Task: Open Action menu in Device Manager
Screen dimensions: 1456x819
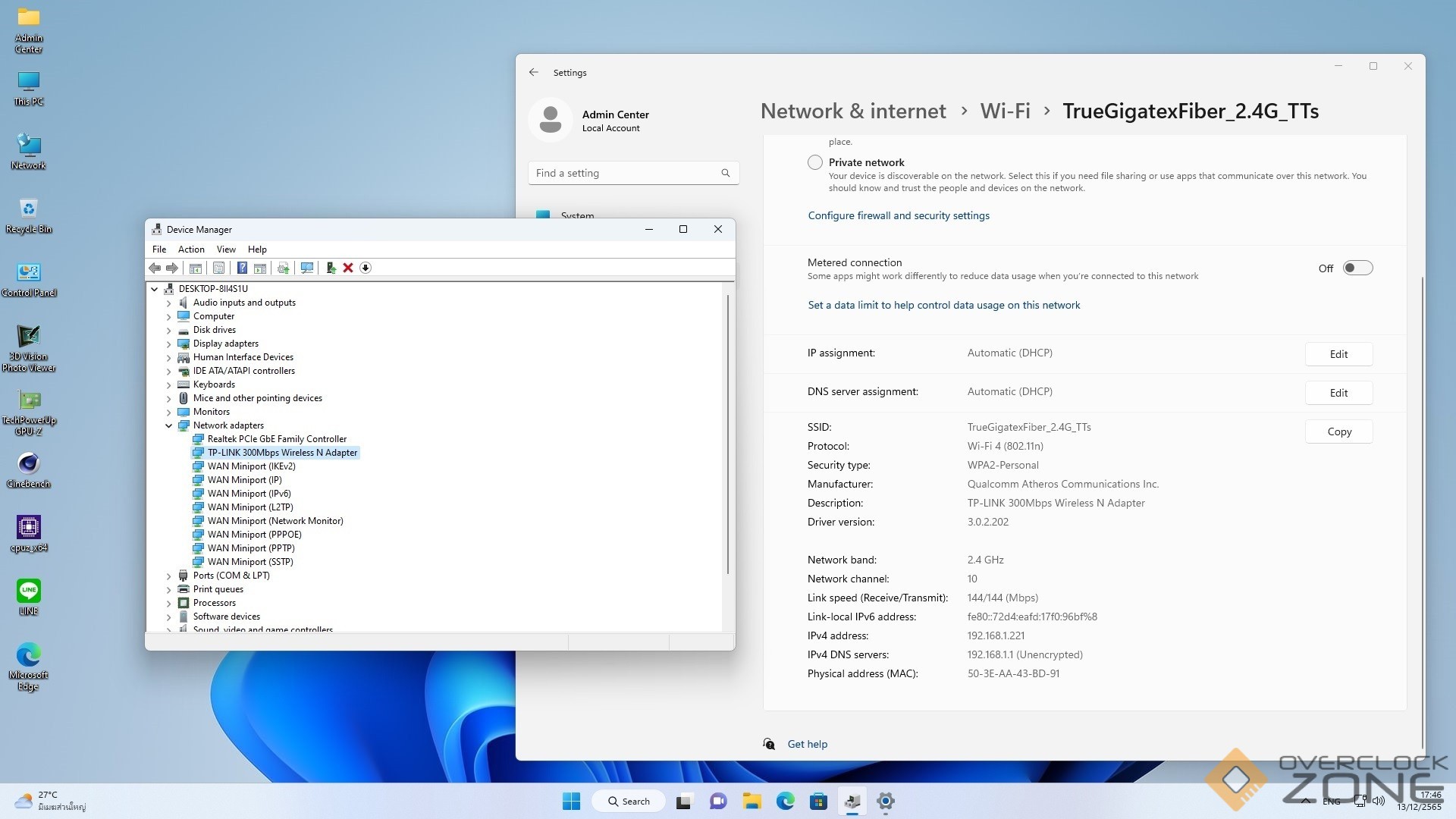Action: pyautogui.click(x=191, y=249)
